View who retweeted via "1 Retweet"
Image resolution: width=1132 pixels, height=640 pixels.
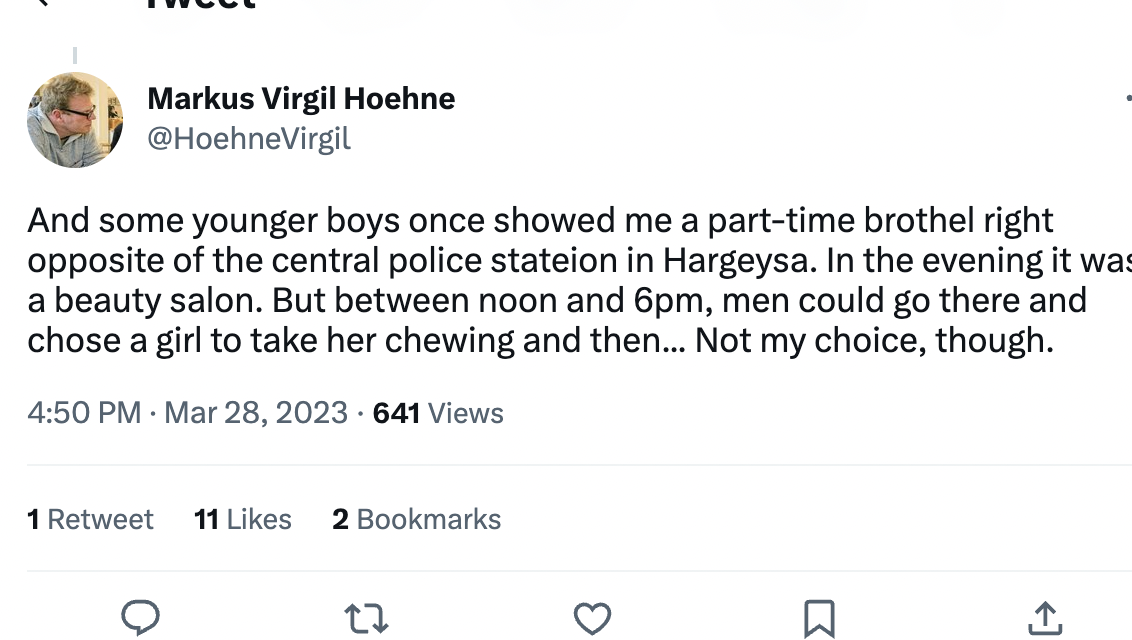[91, 519]
